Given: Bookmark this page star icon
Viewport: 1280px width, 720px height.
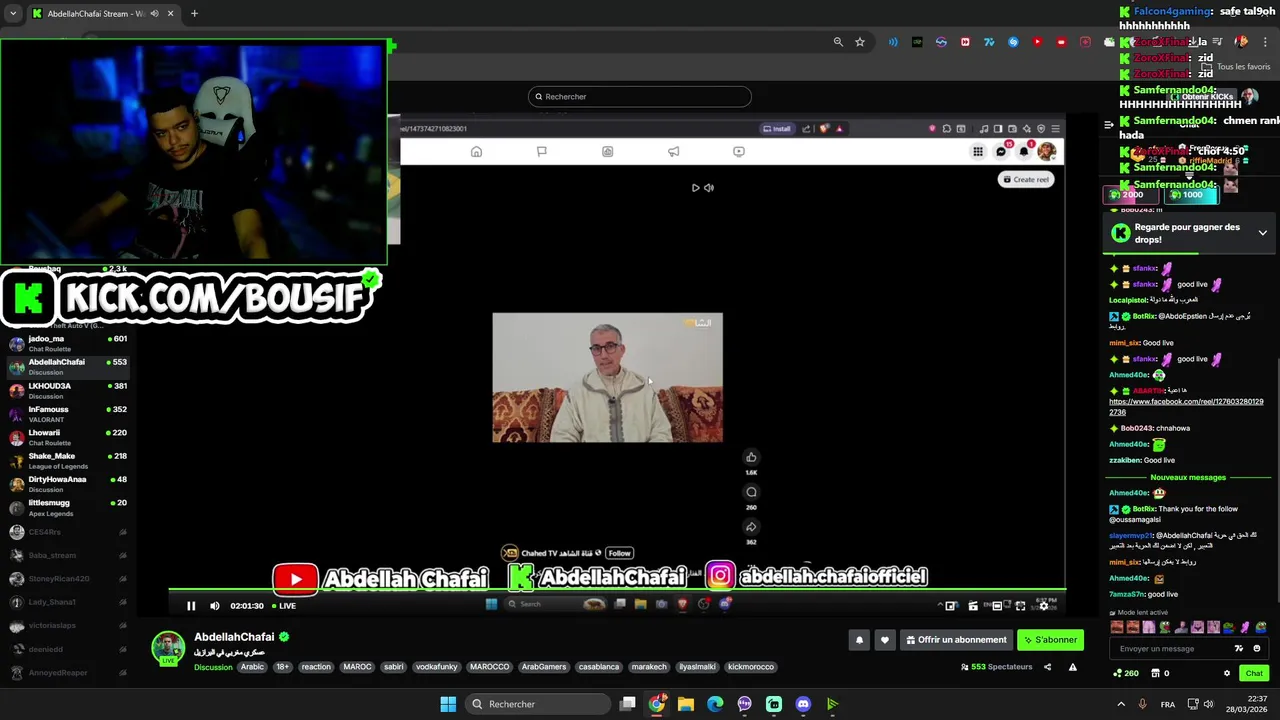Looking at the screenshot, I should [860, 42].
